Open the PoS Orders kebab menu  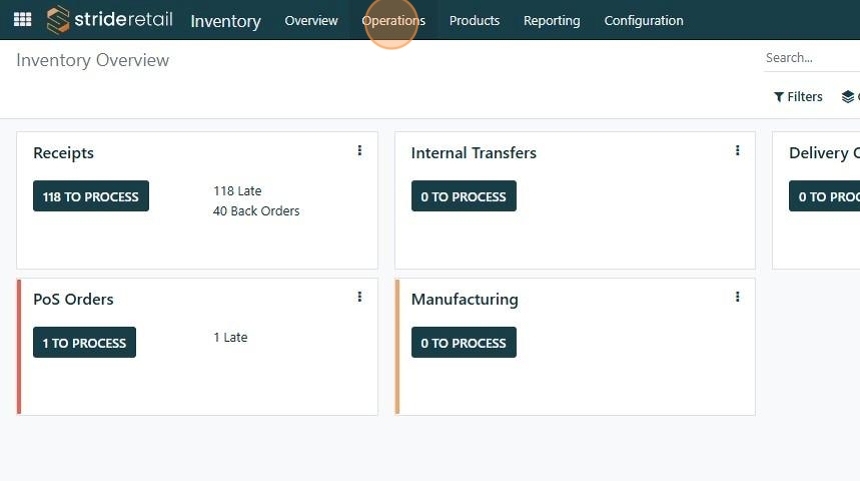(x=360, y=297)
